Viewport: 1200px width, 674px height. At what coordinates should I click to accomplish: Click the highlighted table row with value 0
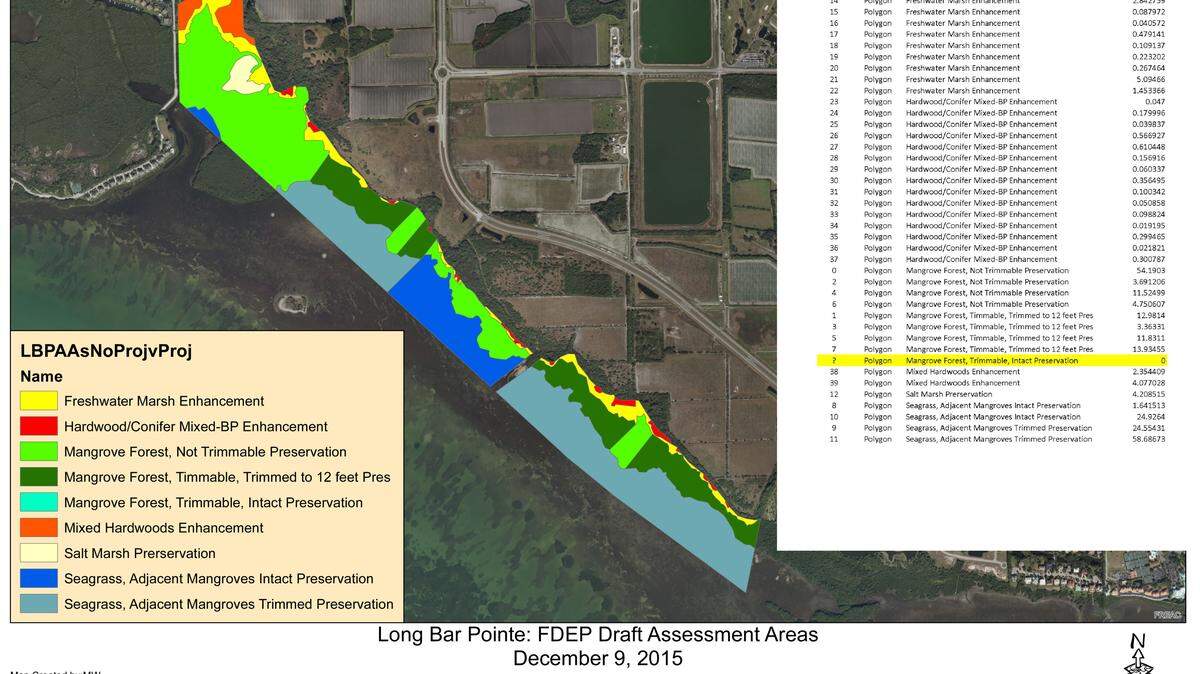pos(992,360)
